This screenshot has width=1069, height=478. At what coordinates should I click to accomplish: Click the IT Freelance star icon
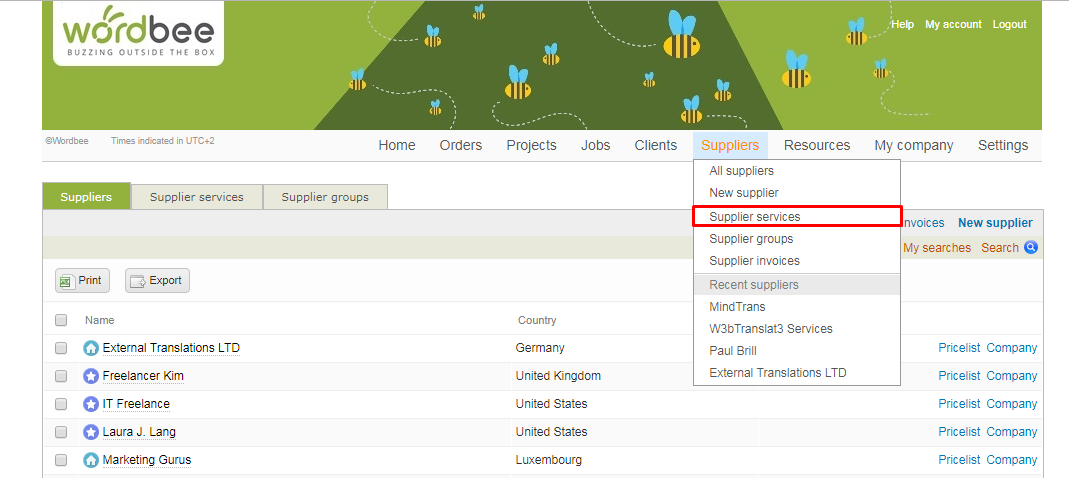pyautogui.click(x=91, y=404)
